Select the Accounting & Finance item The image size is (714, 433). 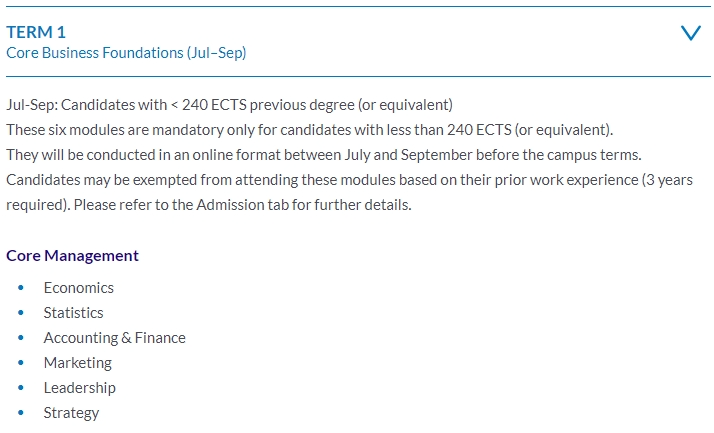pyautogui.click(x=115, y=338)
